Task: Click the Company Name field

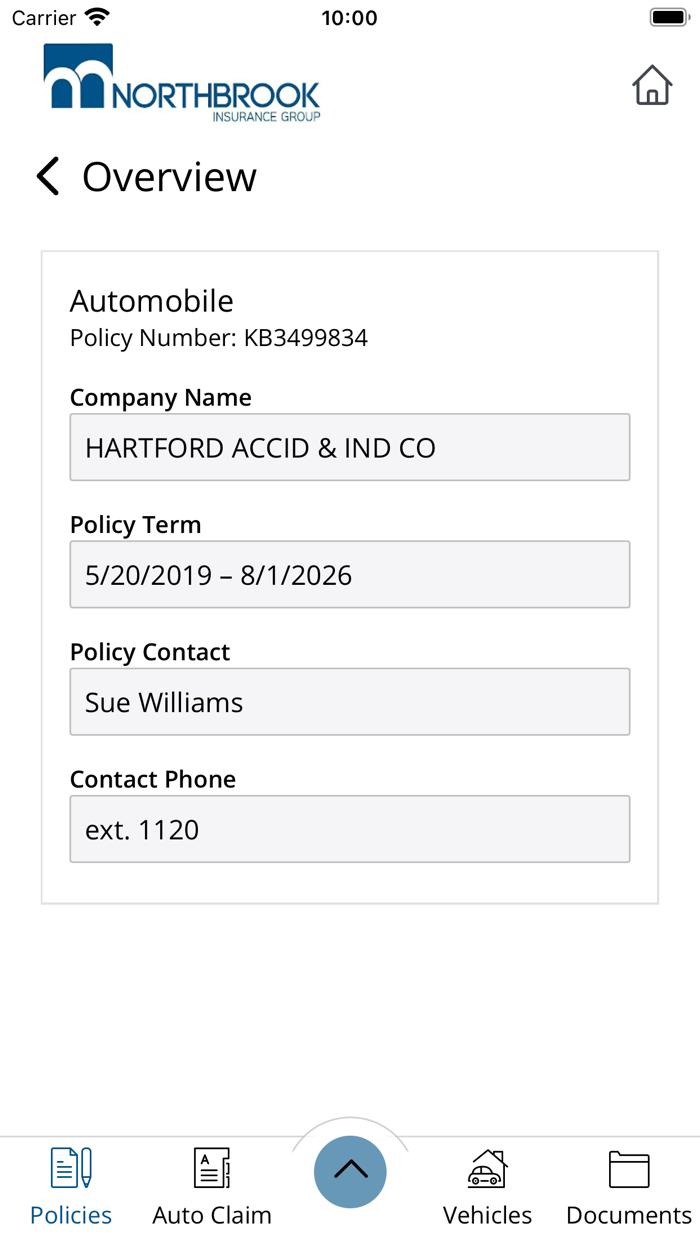Action: point(350,447)
